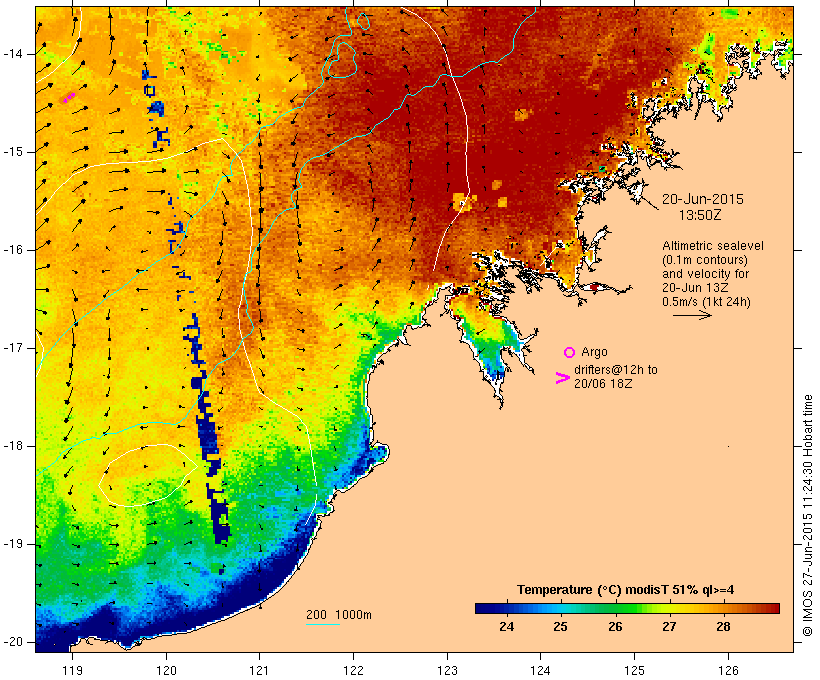Click the longitude label 119
This screenshot has width=820, height=680.
tap(72, 671)
